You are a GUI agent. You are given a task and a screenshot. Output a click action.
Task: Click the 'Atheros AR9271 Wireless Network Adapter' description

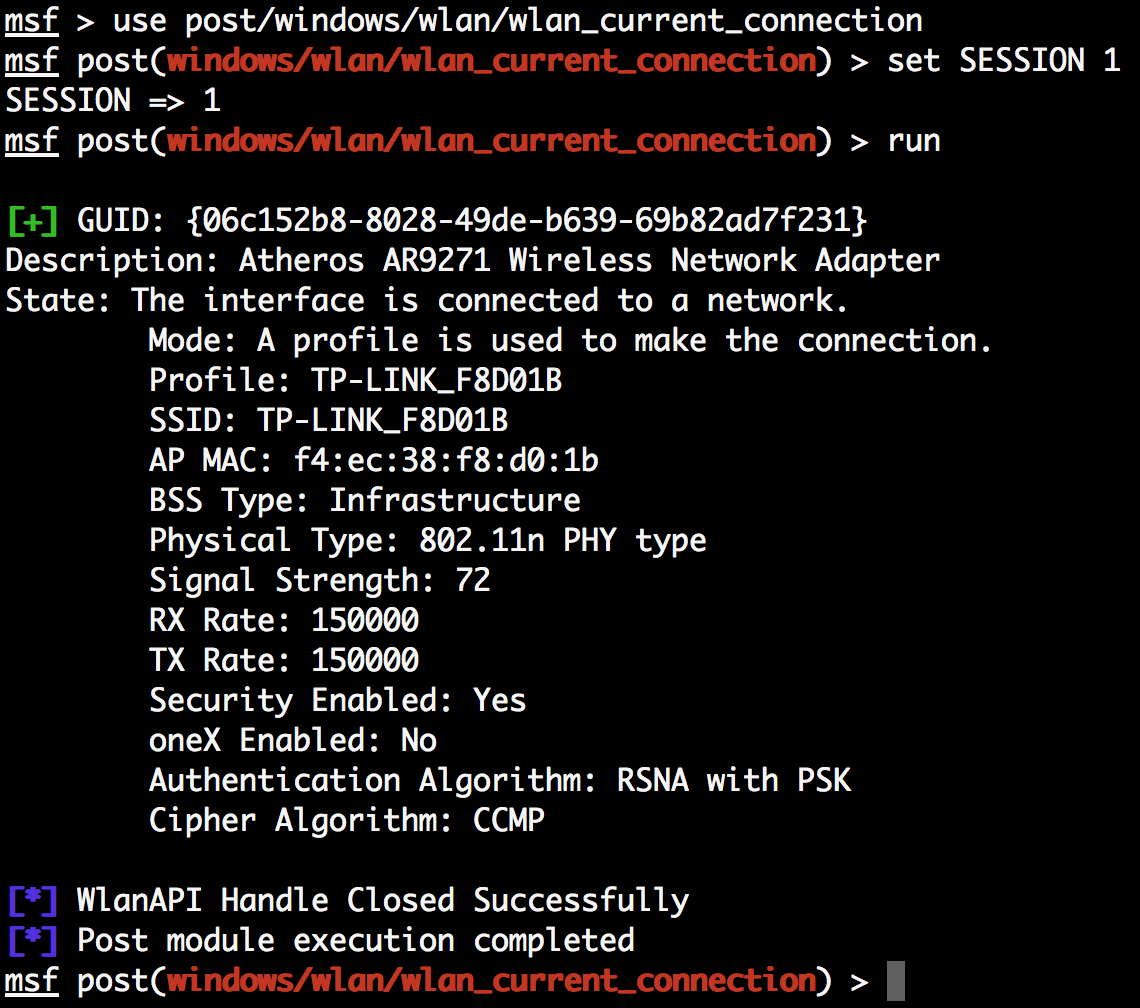click(x=589, y=260)
